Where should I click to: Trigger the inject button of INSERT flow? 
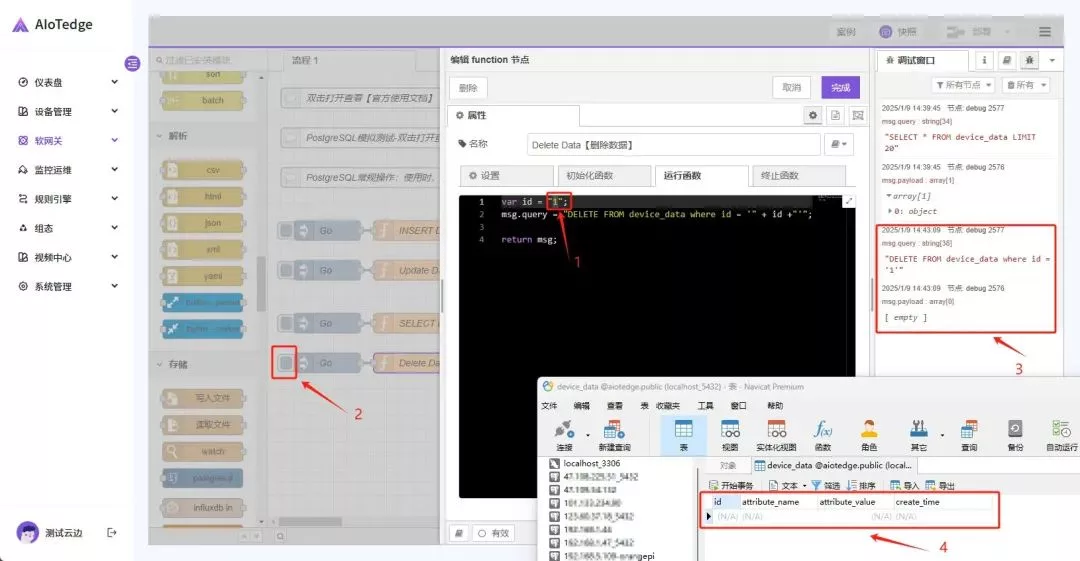(x=287, y=231)
